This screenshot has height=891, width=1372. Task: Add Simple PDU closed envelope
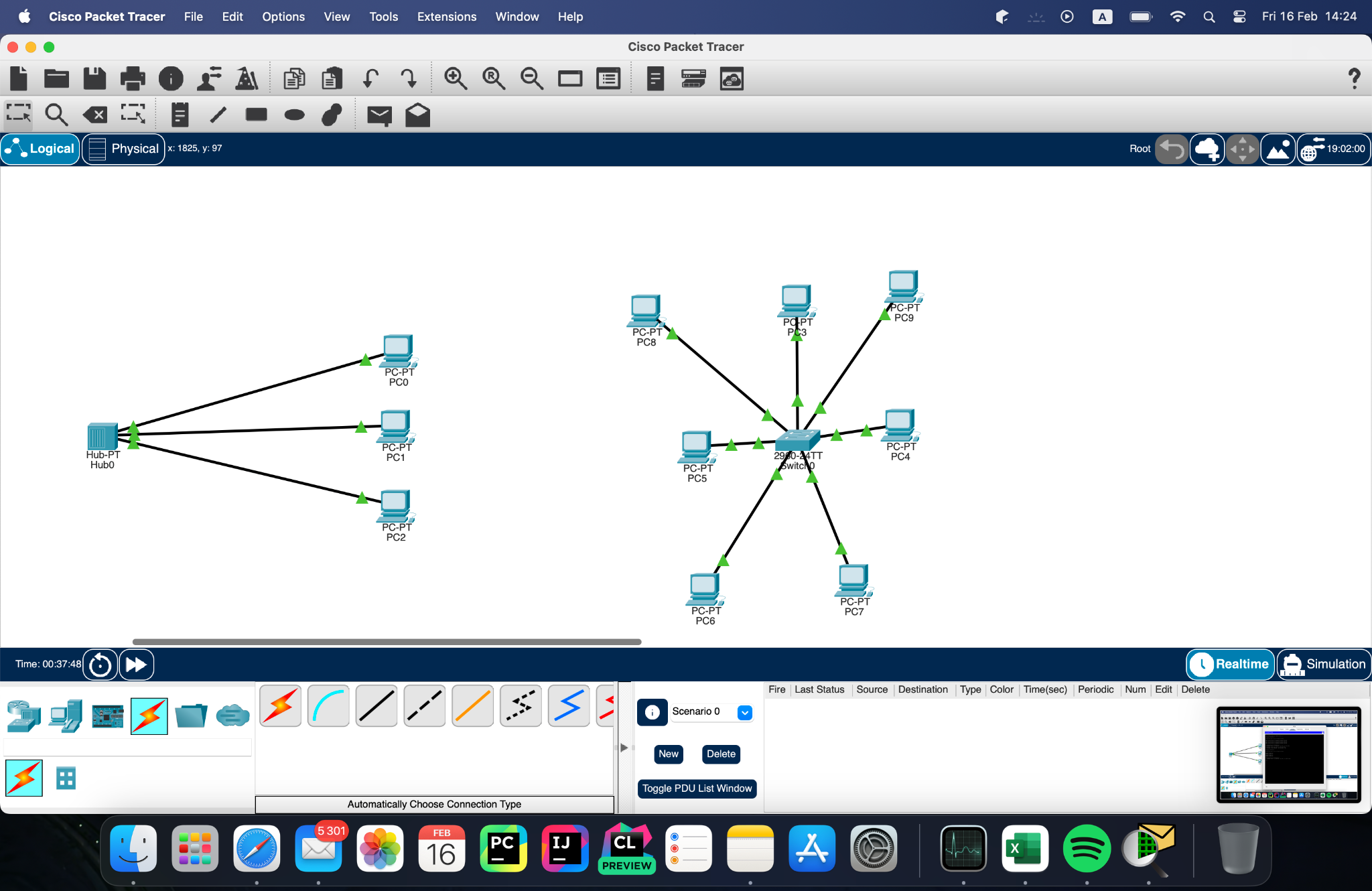[379, 115]
